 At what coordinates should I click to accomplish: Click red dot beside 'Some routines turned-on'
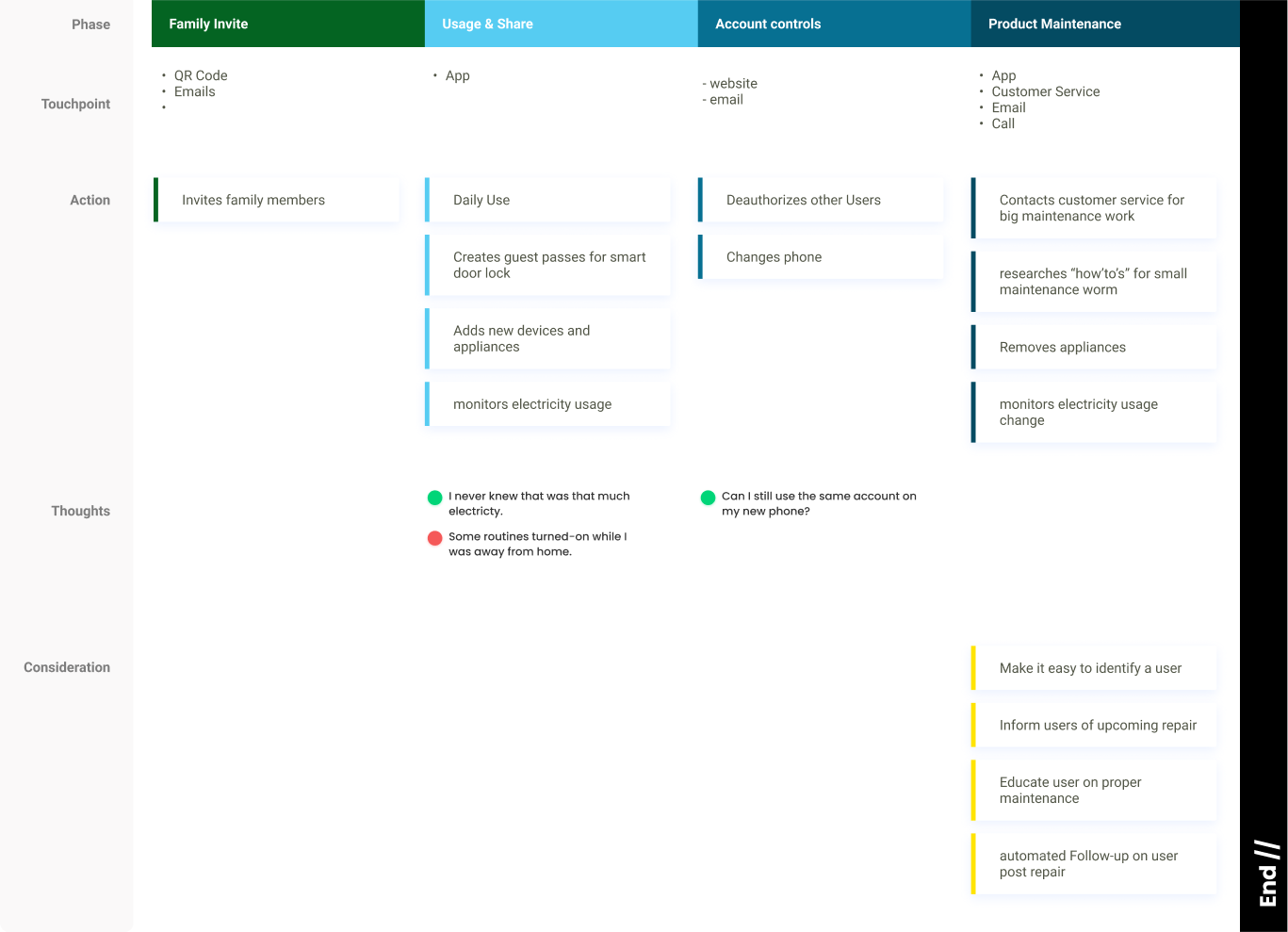434,538
